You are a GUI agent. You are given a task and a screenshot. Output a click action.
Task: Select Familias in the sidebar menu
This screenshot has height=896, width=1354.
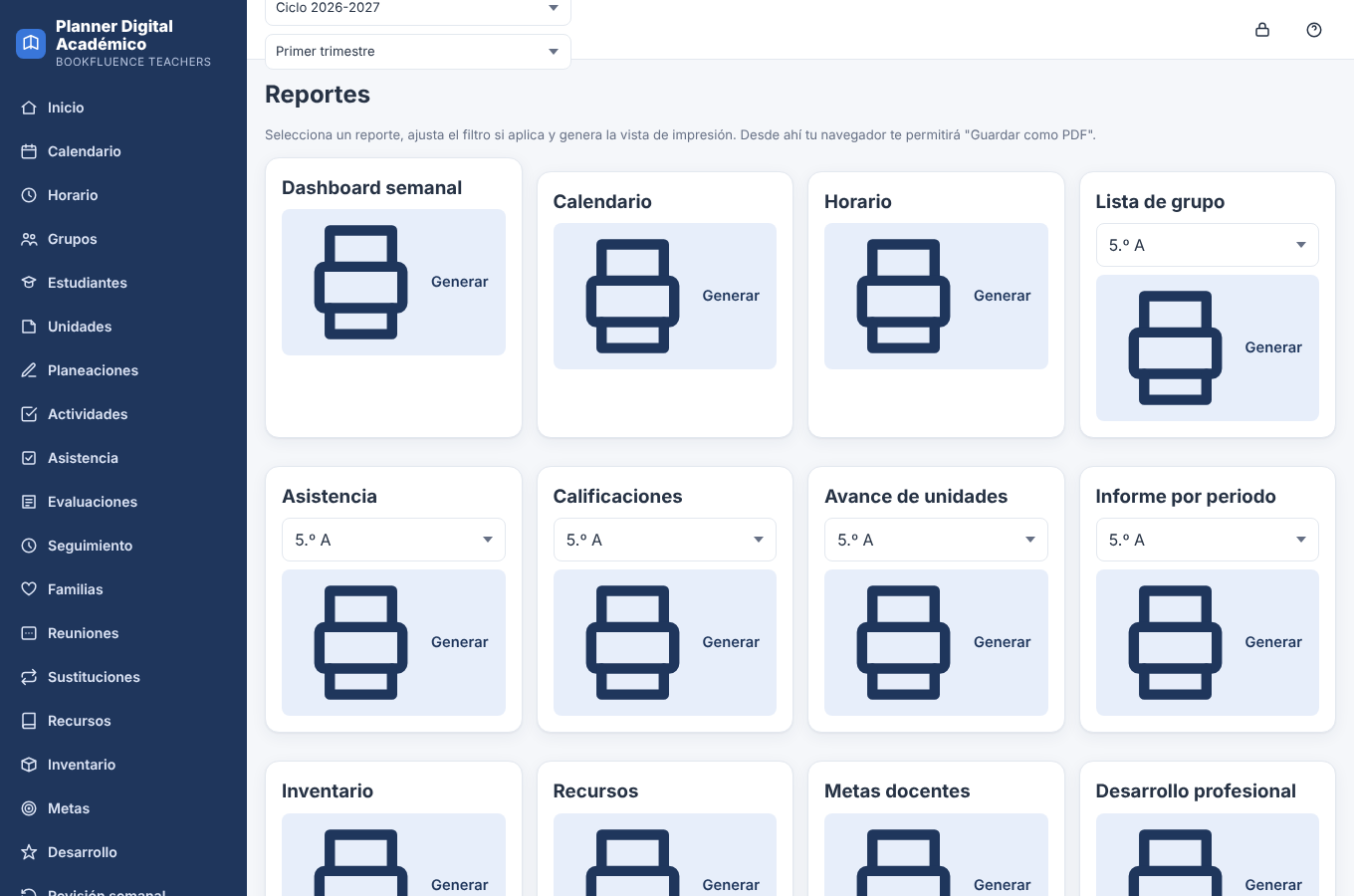click(x=123, y=589)
